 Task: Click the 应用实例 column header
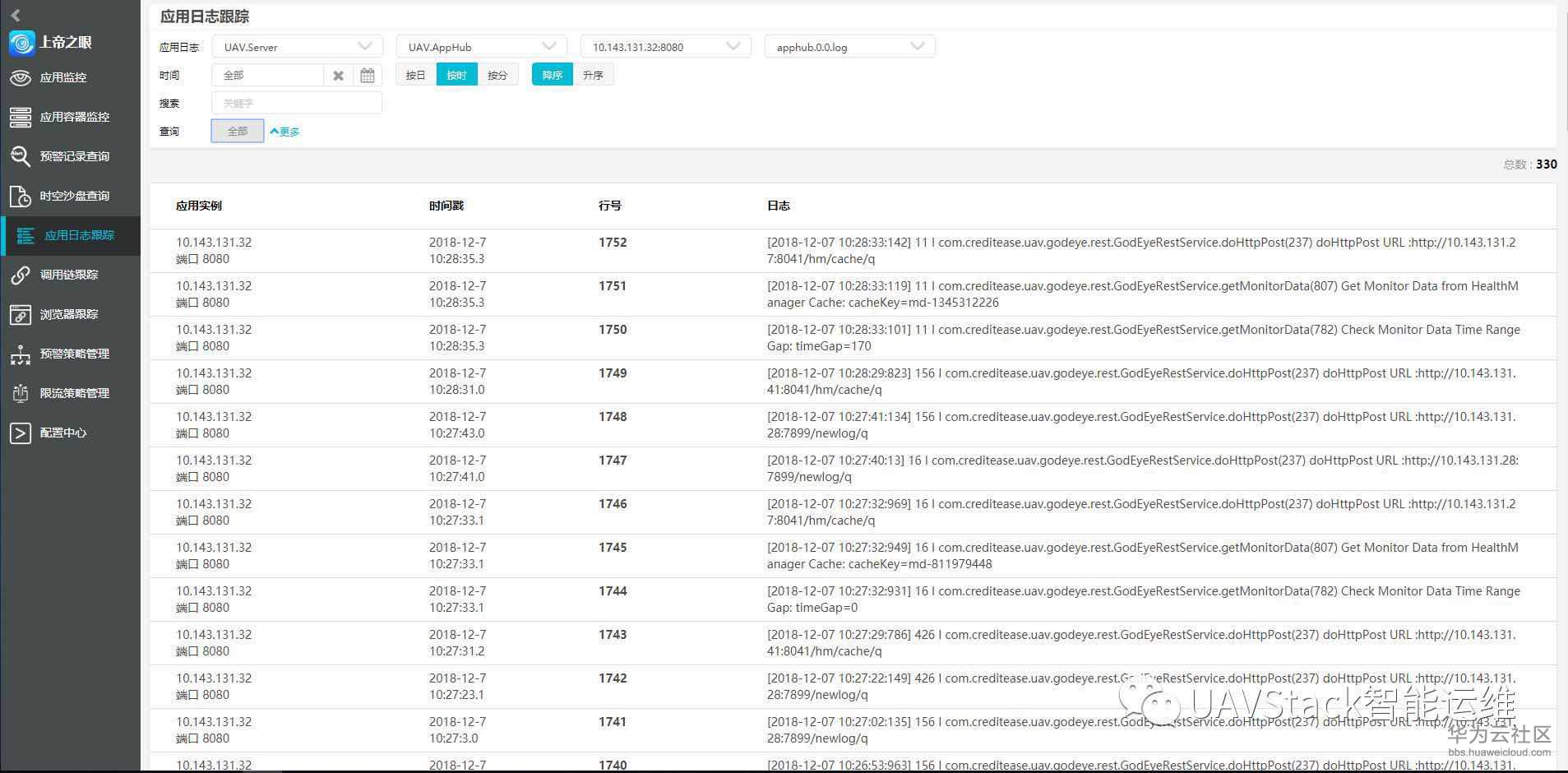click(x=199, y=206)
